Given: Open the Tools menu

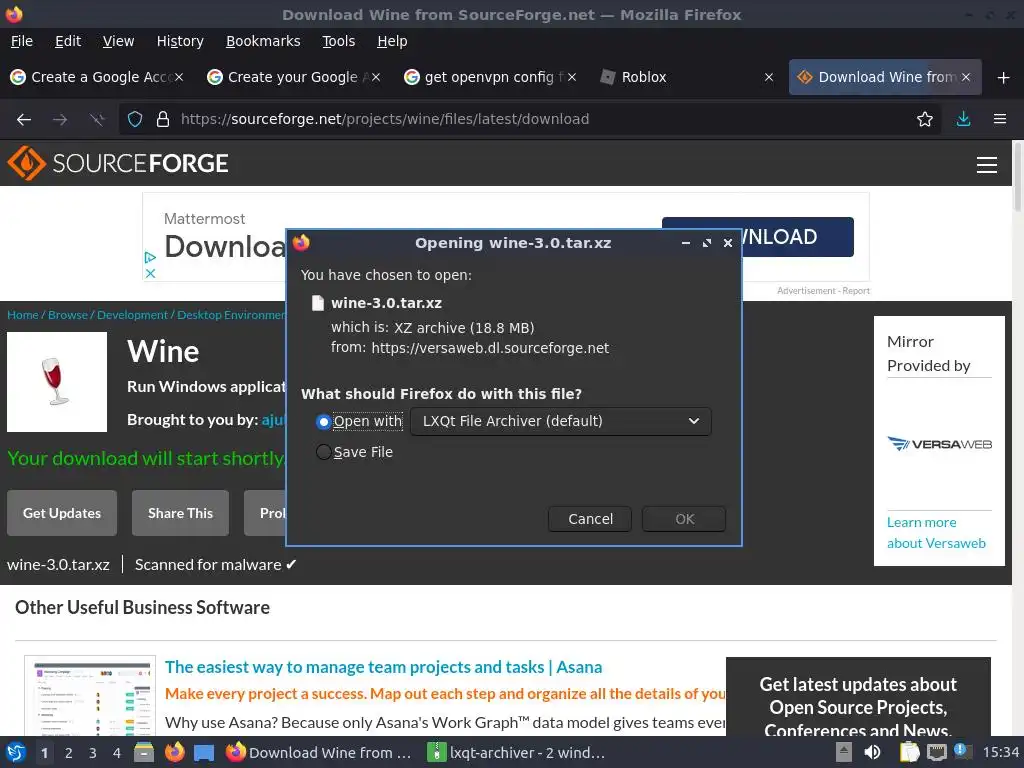Looking at the screenshot, I should [338, 41].
